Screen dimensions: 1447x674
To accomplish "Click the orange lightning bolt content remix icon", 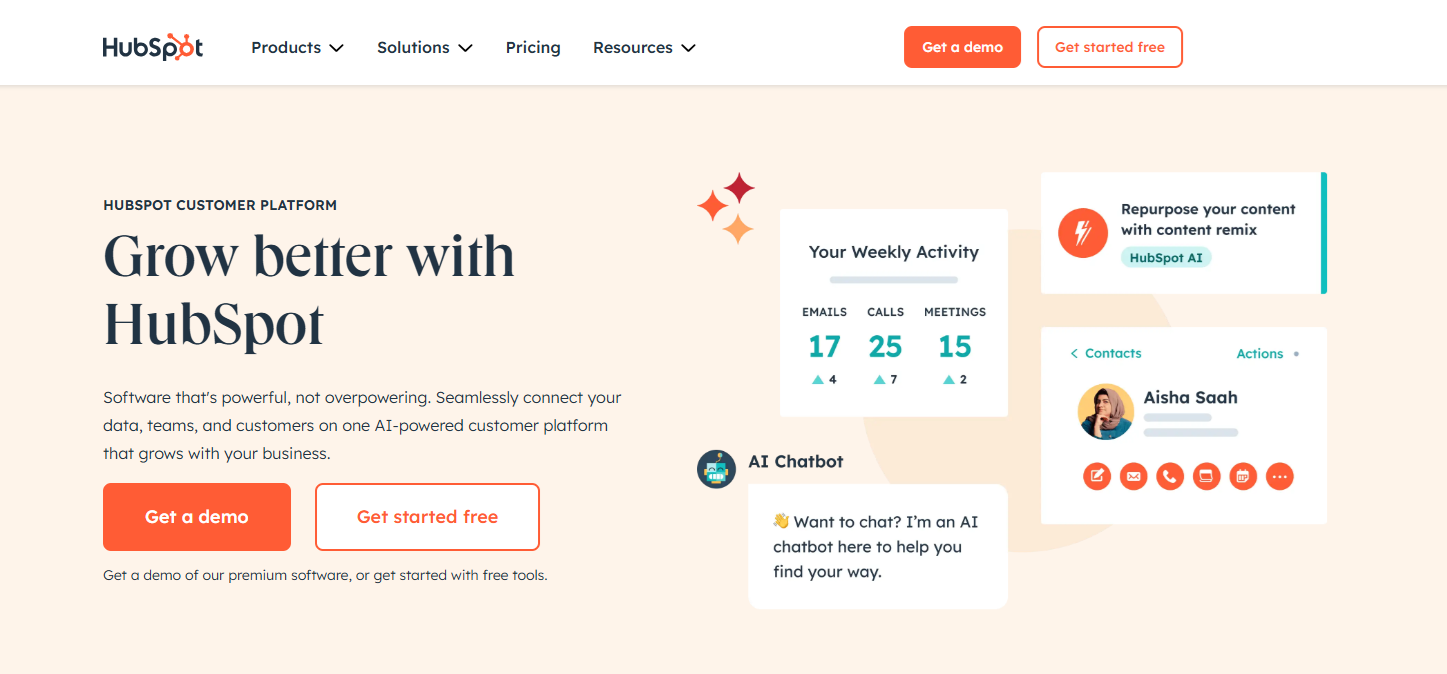I will coord(1083,233).
